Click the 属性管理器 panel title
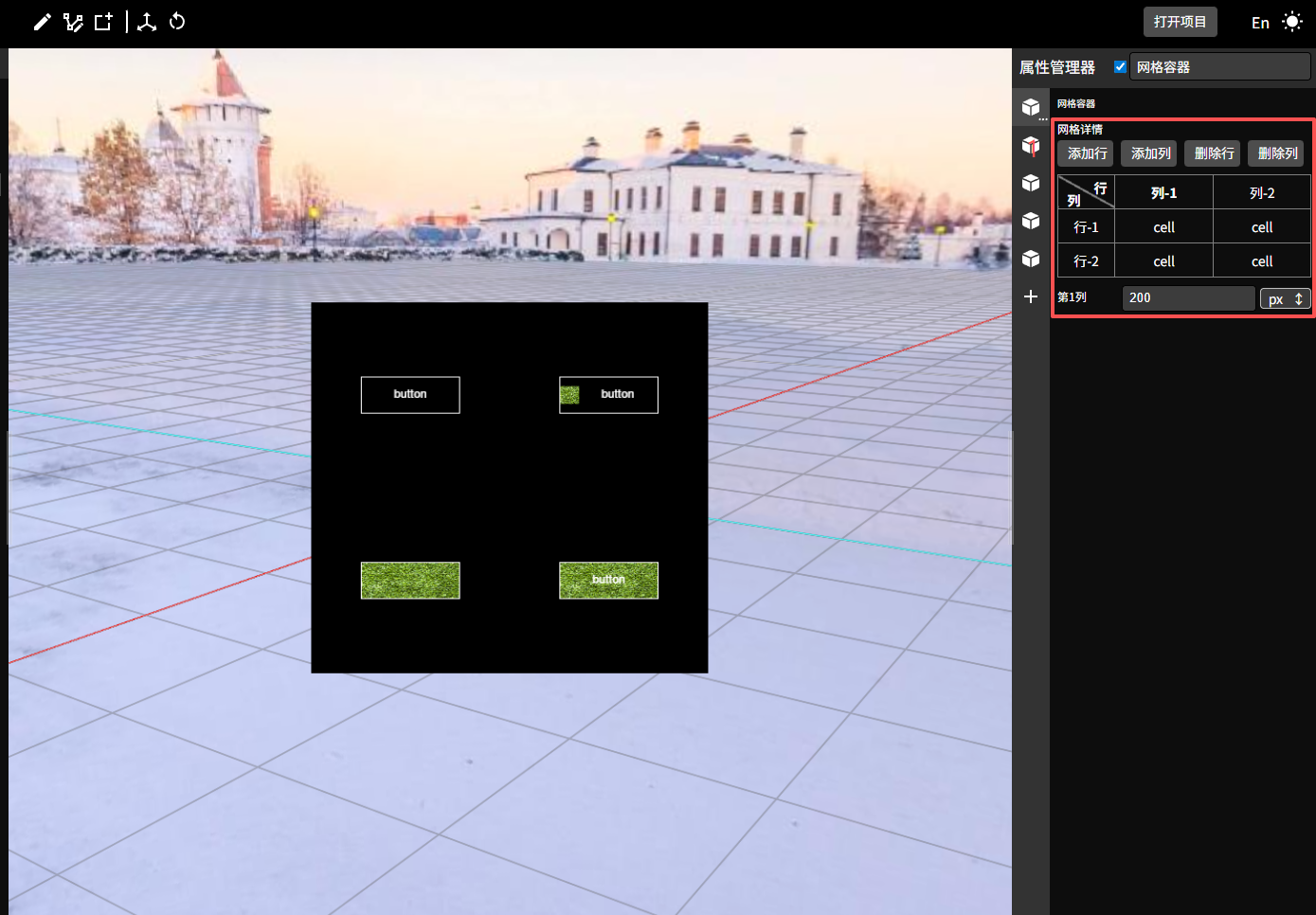Image resolution: width=1316 pixels, height=915 pixels. (x=1057, y=67)
